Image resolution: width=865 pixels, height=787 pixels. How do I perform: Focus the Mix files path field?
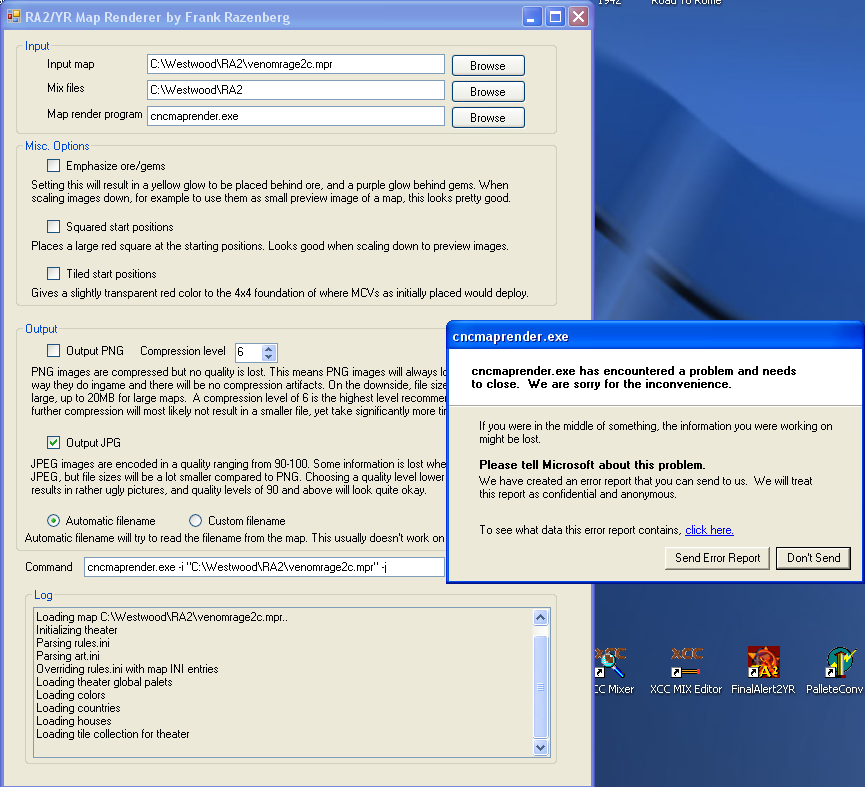pos(296,90)
